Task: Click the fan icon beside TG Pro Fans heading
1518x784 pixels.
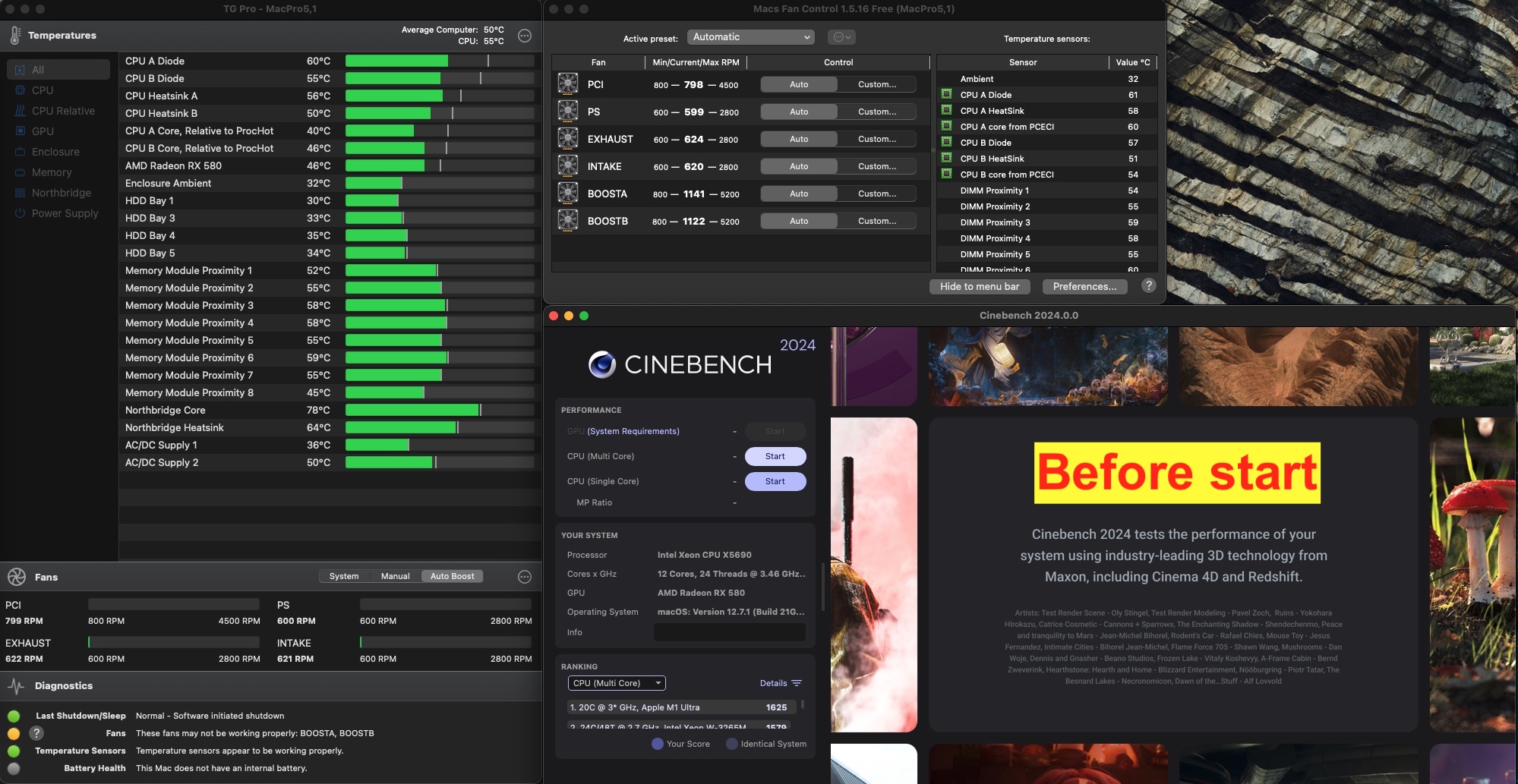Action: (17, 577)
